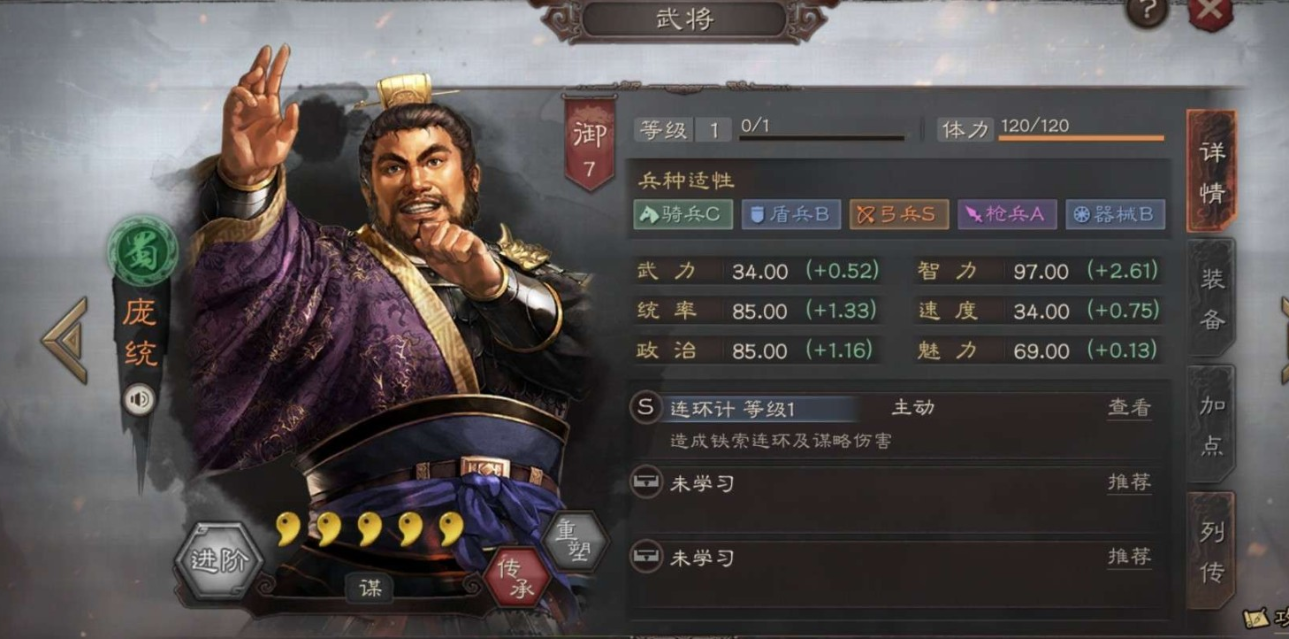This screenshot has height=639, width=1289.
Task: Select the 弓兵S archer aptitude tag
Action: click(x=899, y=214)
